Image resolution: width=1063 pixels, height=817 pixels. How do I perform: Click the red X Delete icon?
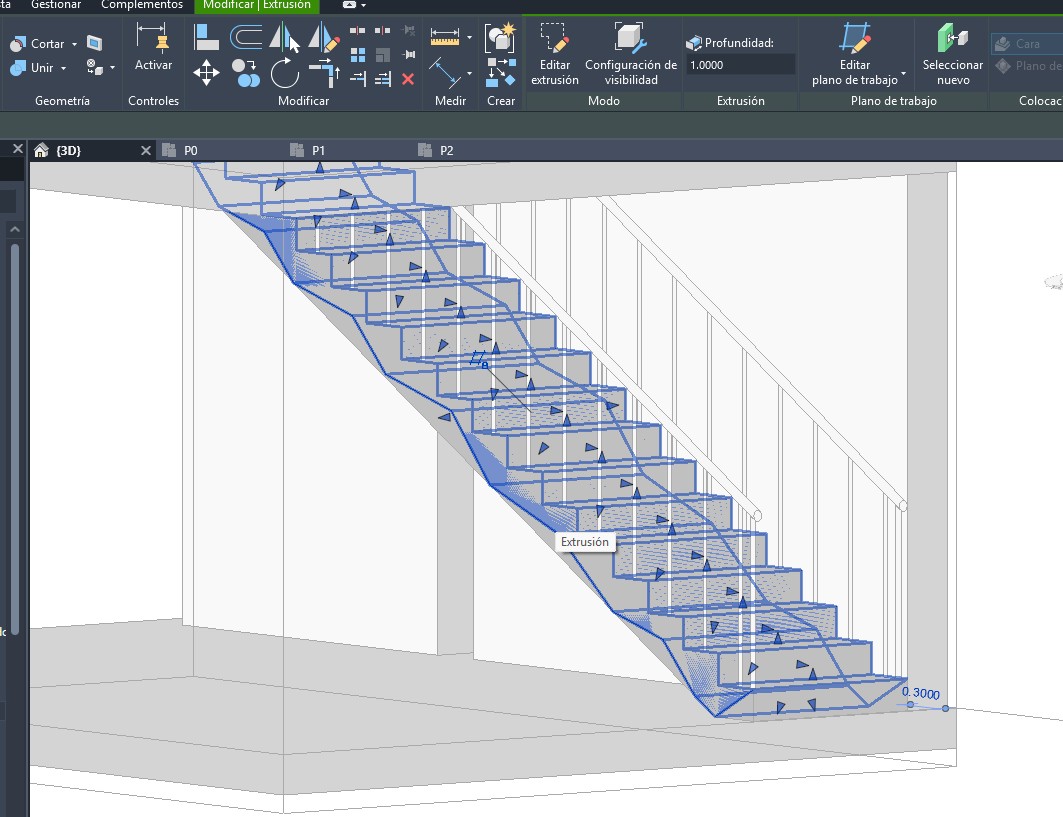click(408, 79)
